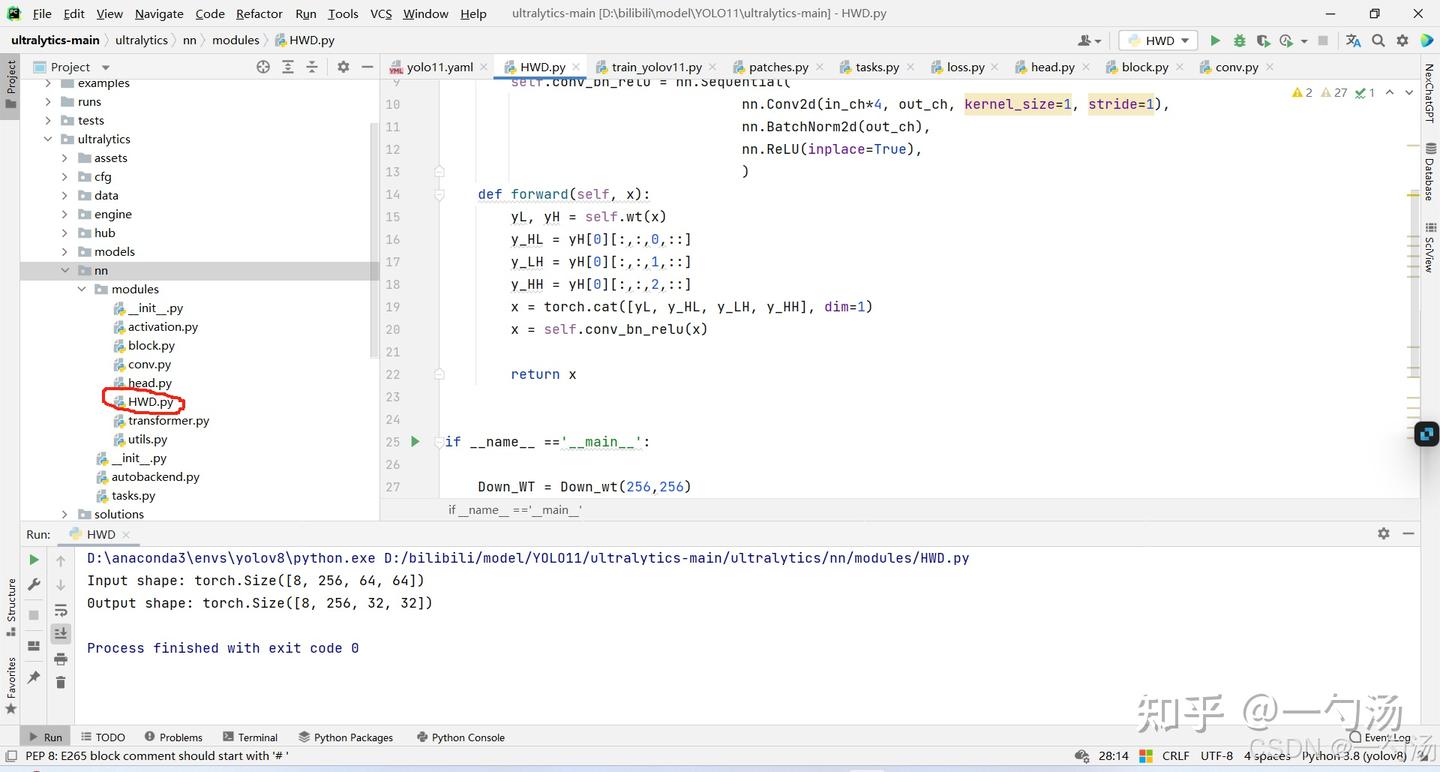Select transformer.py in the project tree

tap(168, 420)
